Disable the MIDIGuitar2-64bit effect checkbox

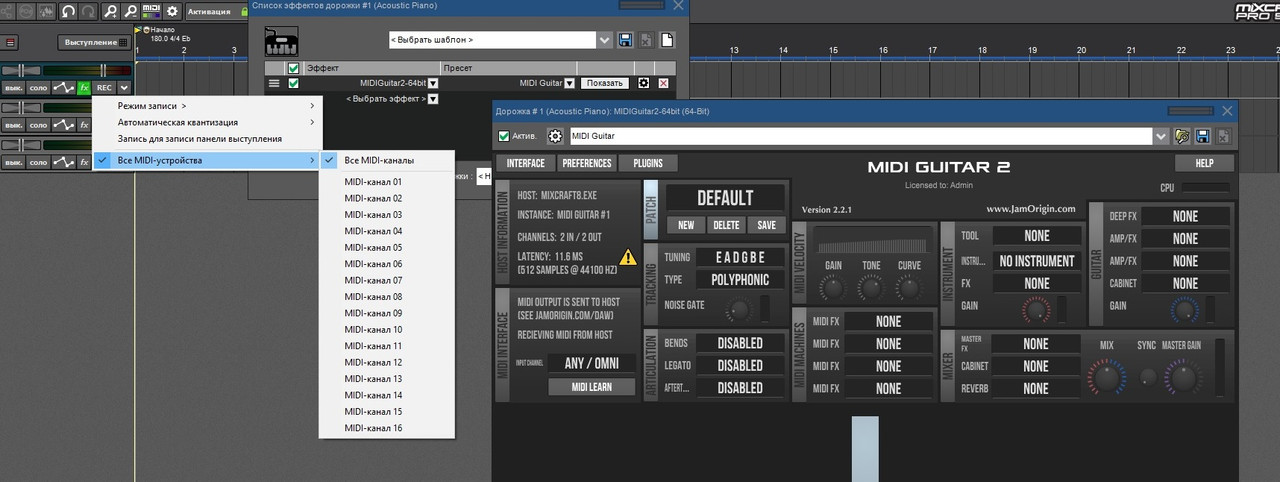click(293, 83)
